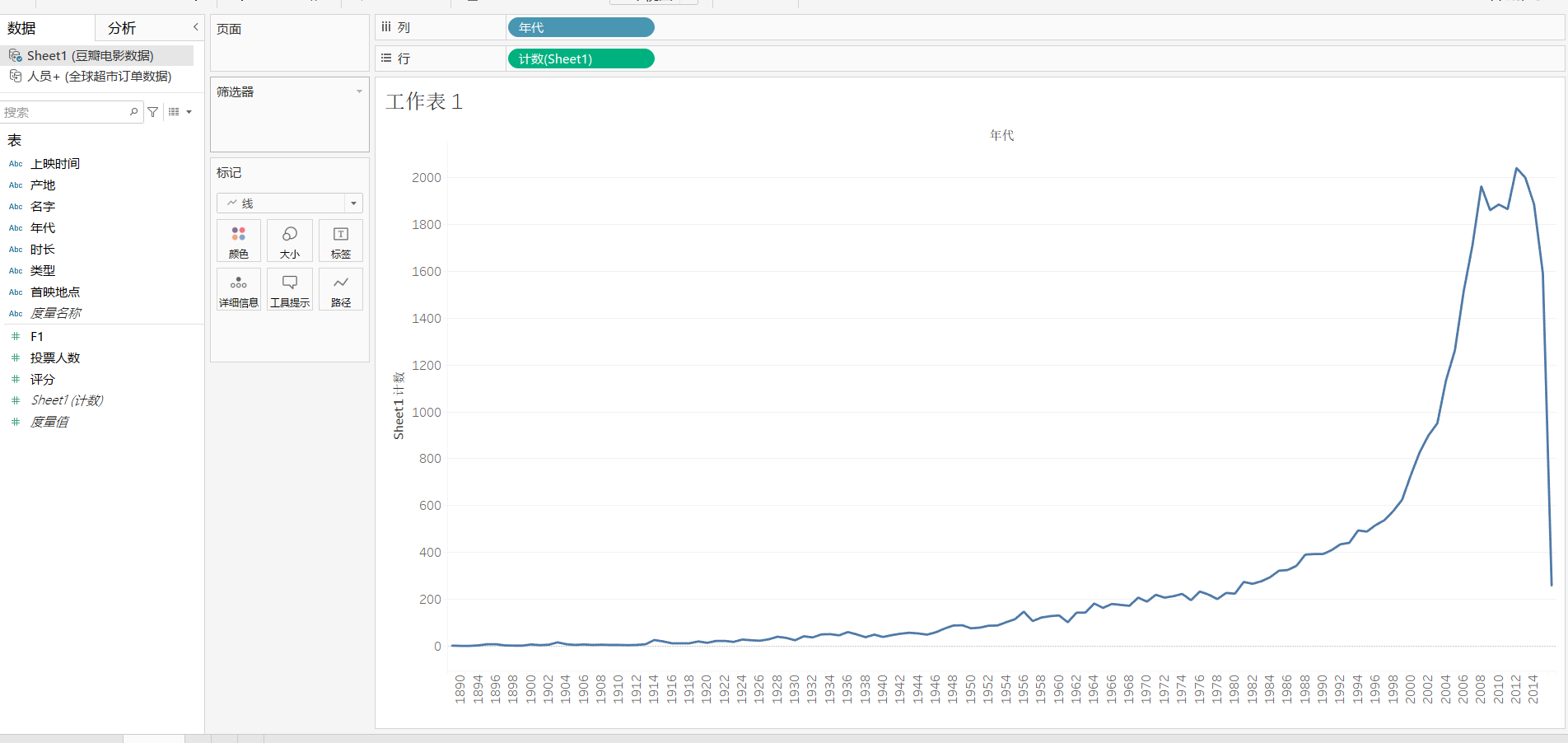Click the 2014 label on the x-axis
Image resolution: width=1568 pixels, height=743 pixels.
1533,689
